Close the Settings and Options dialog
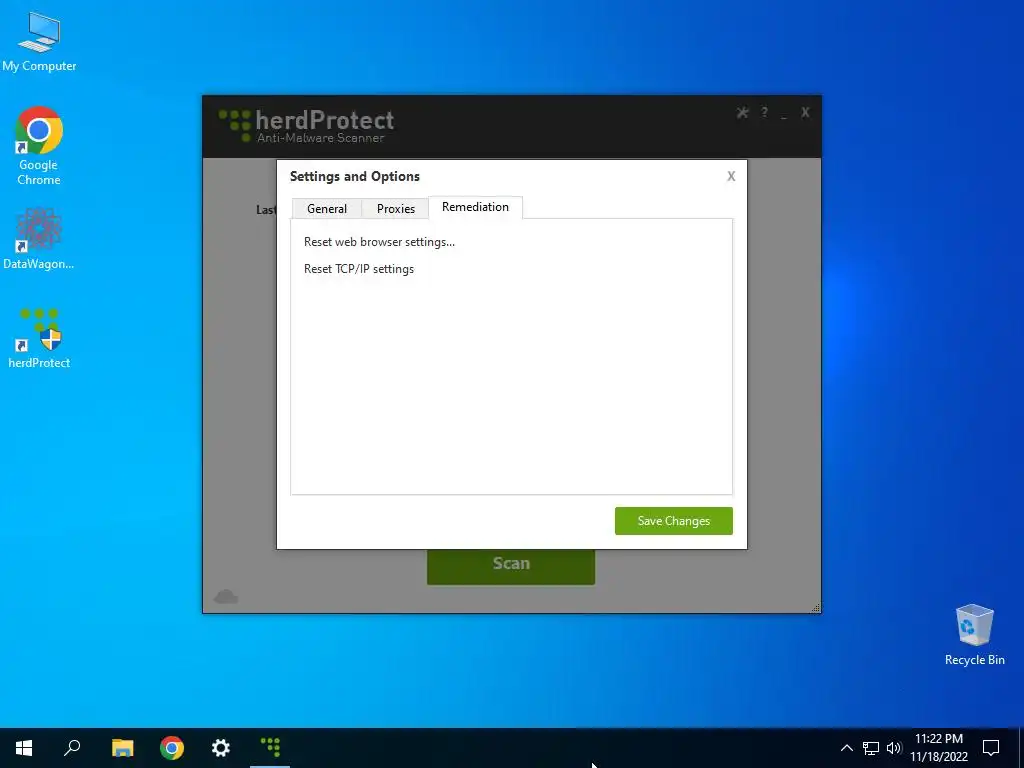1024x768 pixels. [x=731, y=176]
